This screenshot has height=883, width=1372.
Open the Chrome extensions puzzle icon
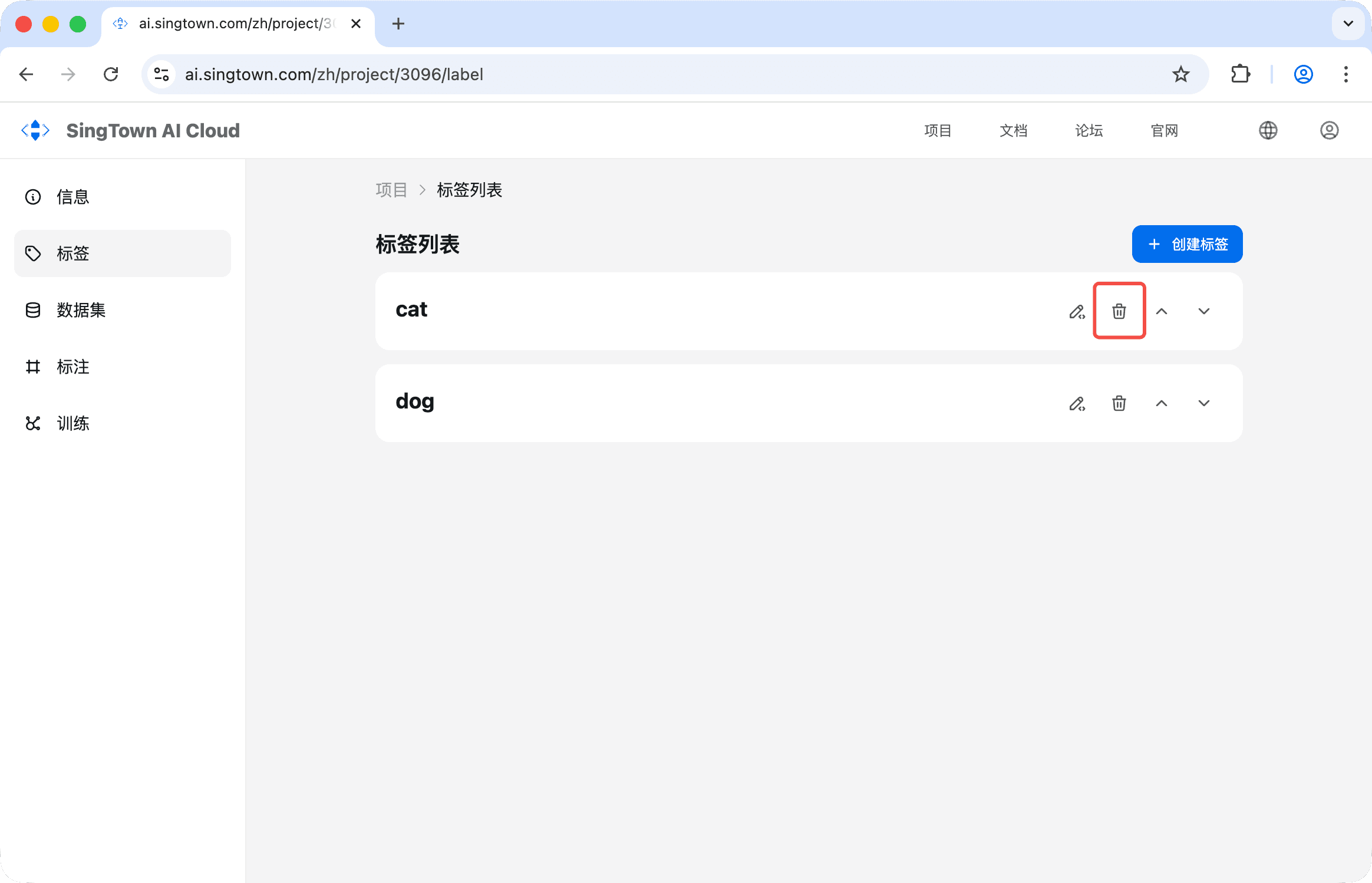(x=1241, y=74)
